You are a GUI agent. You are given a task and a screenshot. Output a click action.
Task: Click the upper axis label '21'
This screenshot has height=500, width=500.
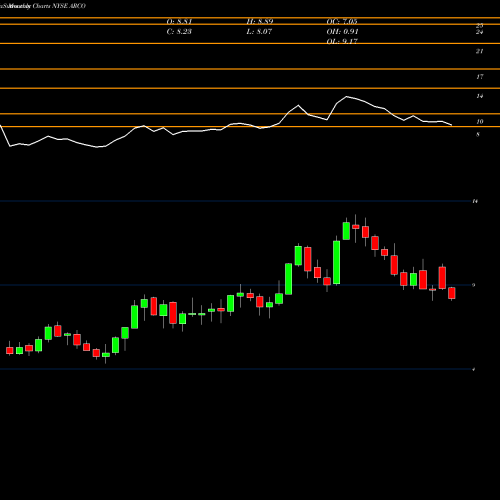[x=479, y=51]
